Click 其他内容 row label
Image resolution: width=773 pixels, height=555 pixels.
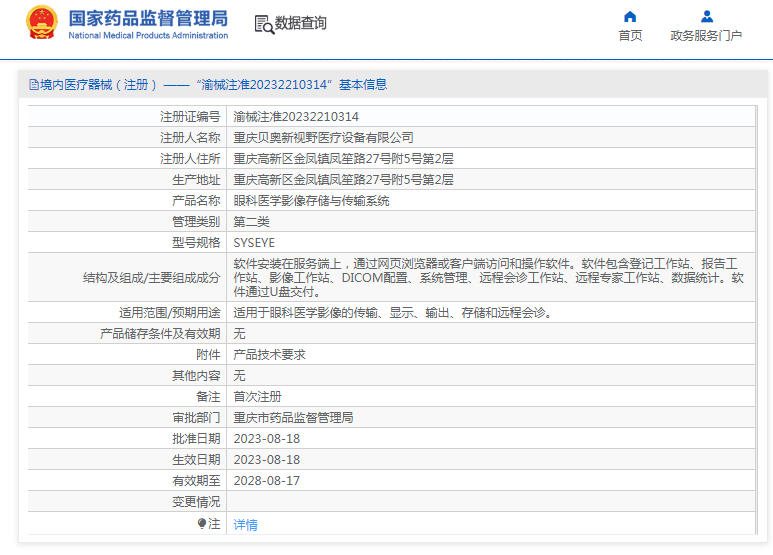click(x=196, y=376)
